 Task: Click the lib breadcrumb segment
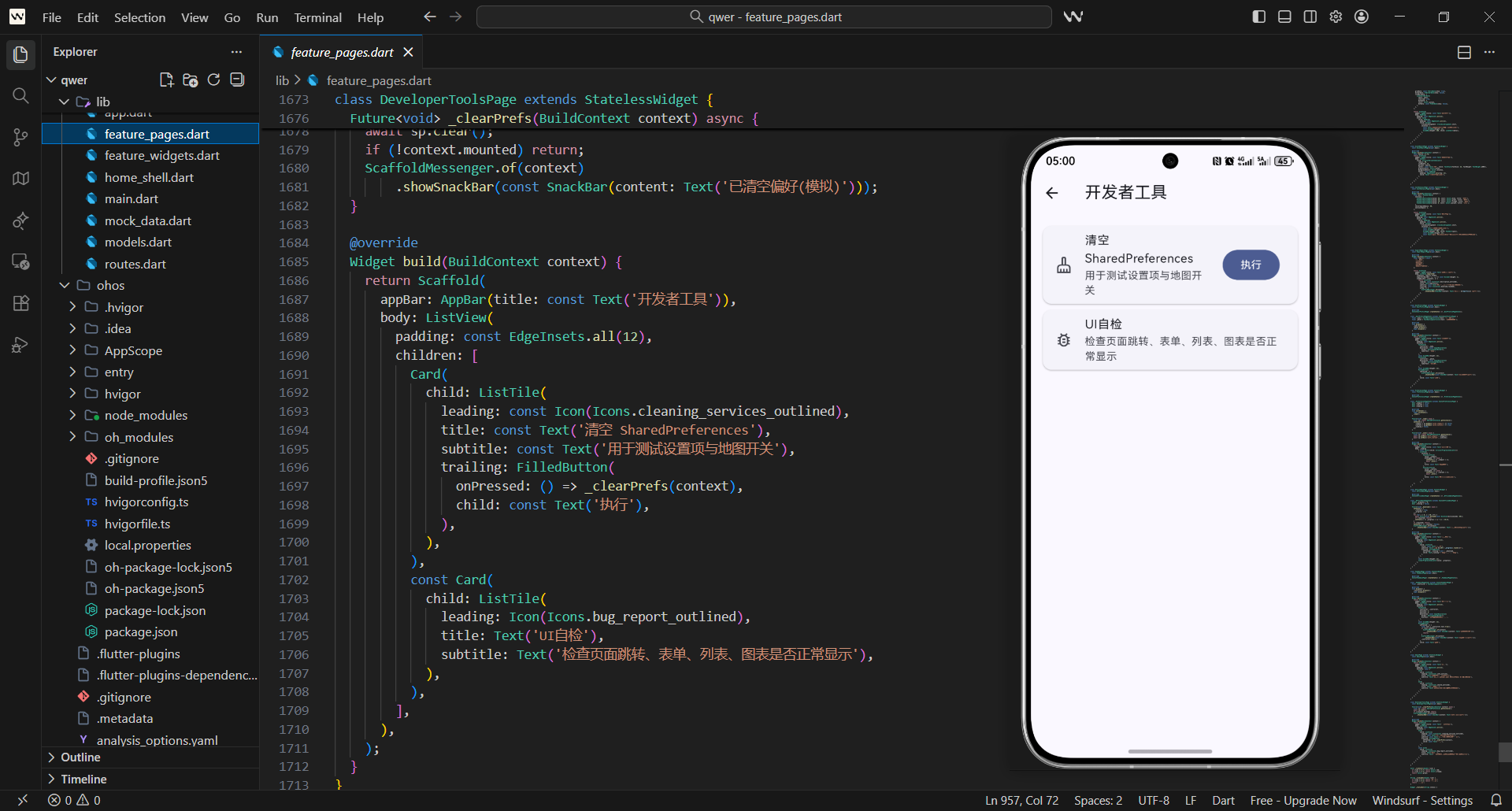point(282,80)
